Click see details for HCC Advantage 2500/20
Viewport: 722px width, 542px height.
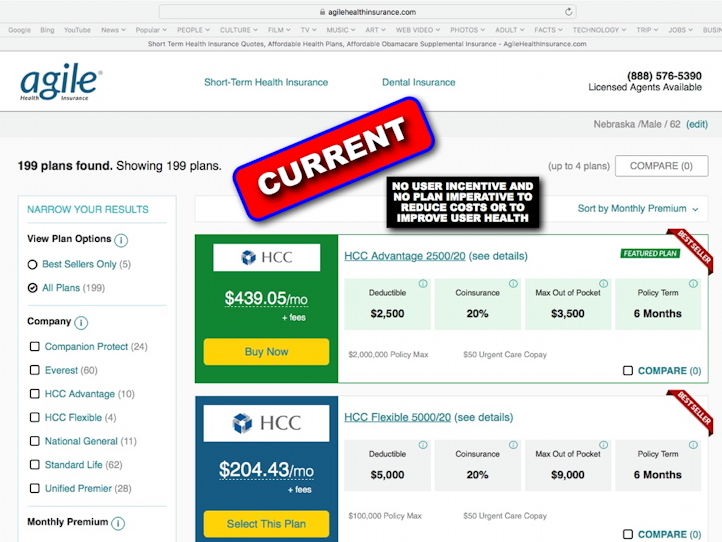pyautogui.click(x=498, y=256)
